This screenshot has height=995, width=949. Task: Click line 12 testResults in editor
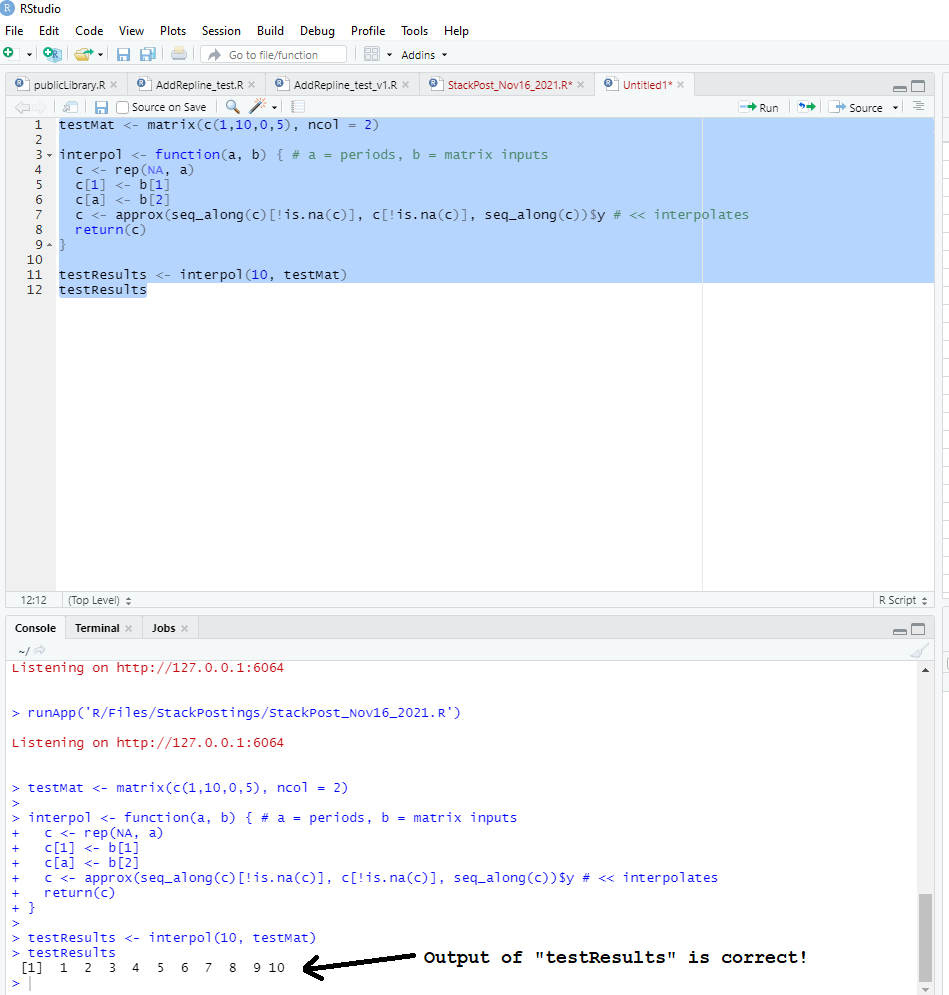(103, 290)
